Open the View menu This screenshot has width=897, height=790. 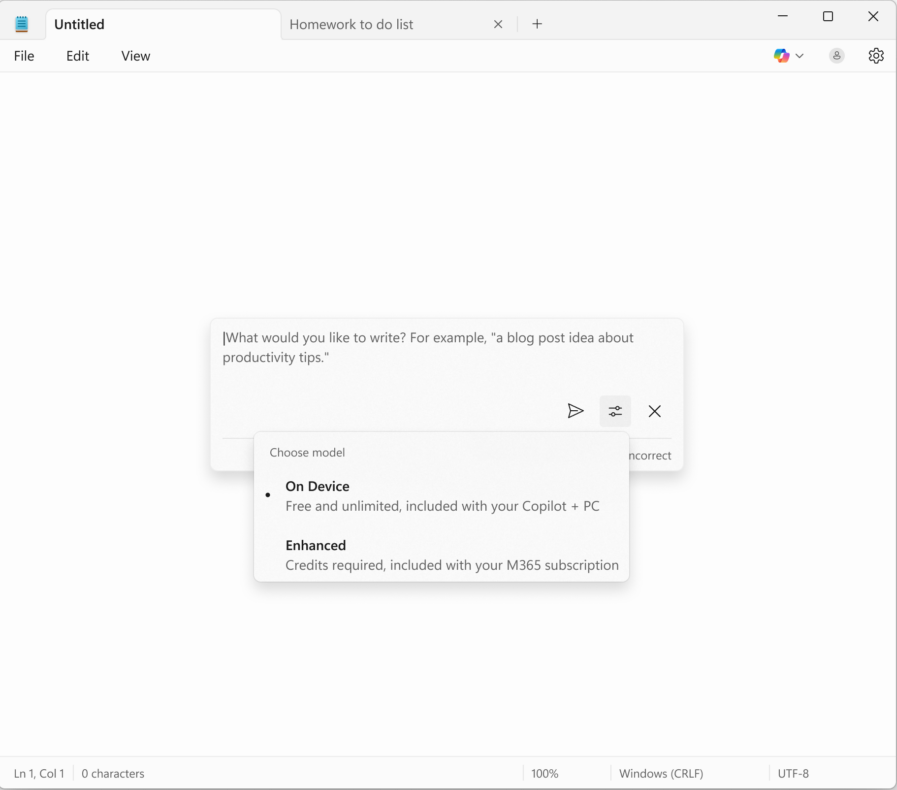click(x=136, y=55)
